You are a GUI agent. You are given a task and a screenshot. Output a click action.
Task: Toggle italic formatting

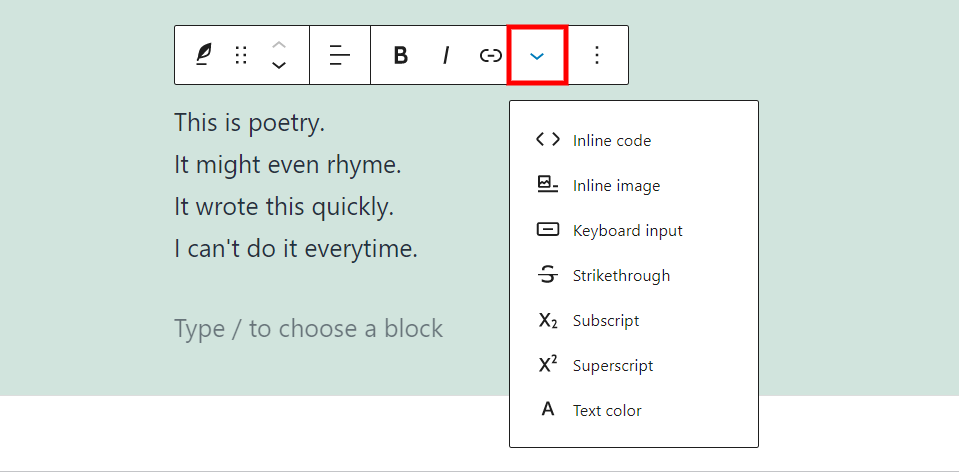click(446, 55)
